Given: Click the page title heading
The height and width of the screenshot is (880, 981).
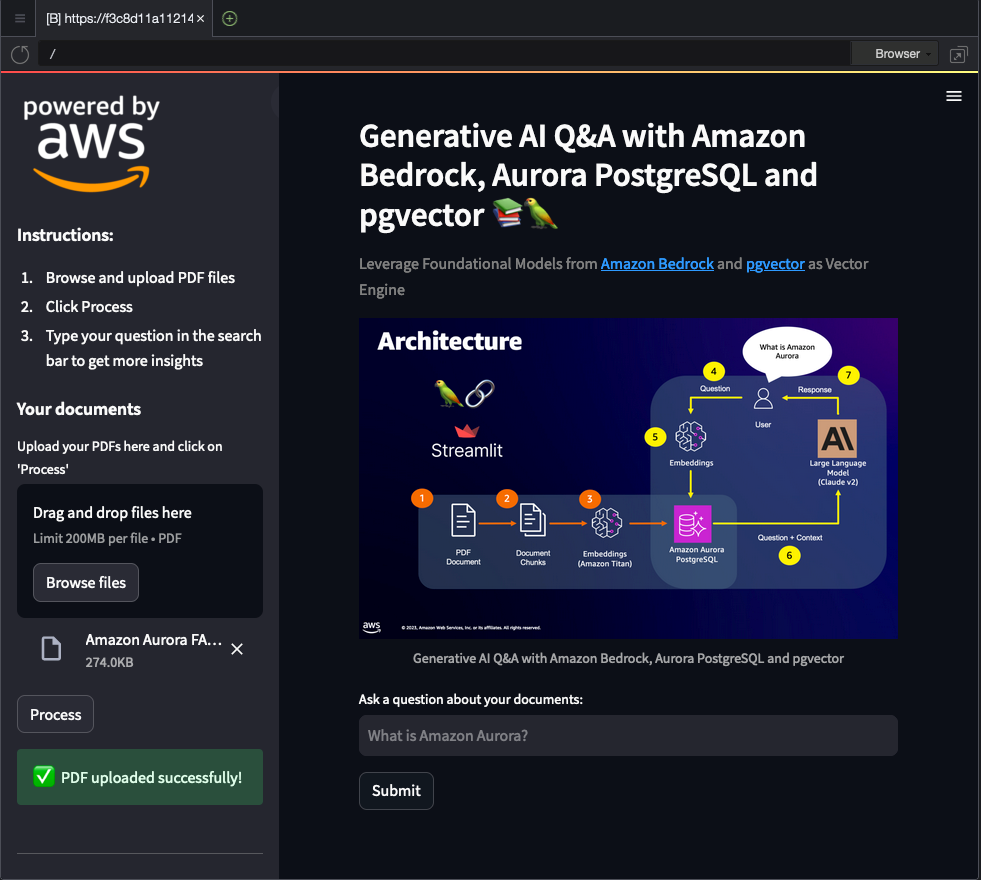Looking at the screenshot, I should click(x=588, y=175).
